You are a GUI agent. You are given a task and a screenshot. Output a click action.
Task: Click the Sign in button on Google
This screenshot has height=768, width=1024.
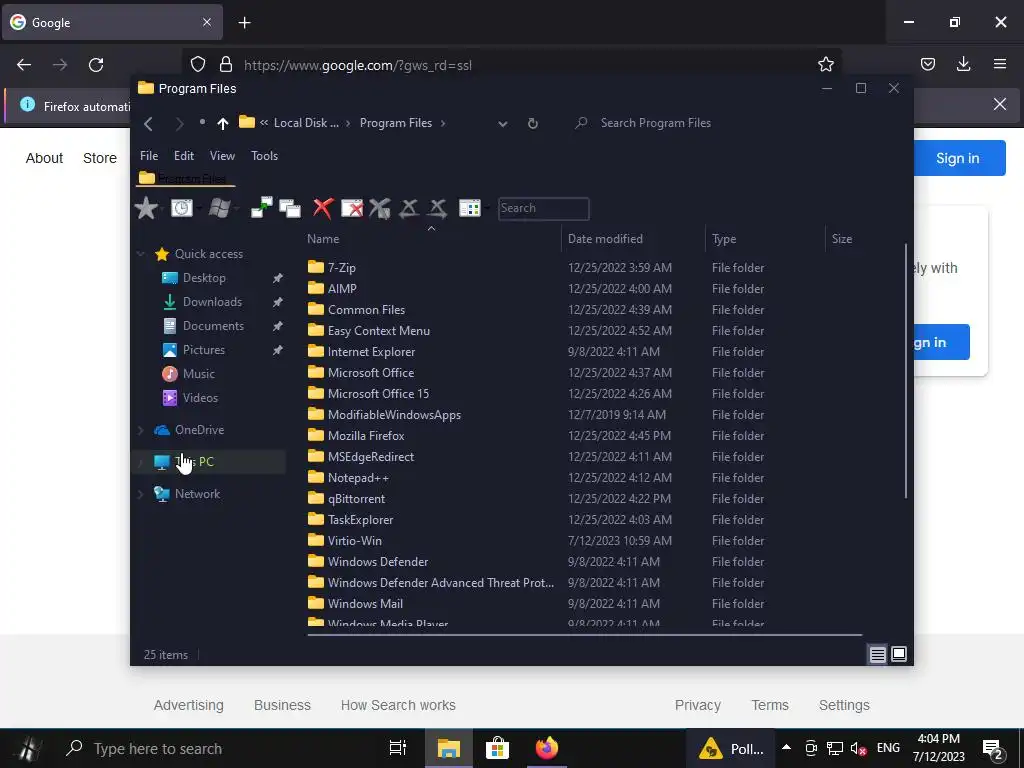pos(957,159)
